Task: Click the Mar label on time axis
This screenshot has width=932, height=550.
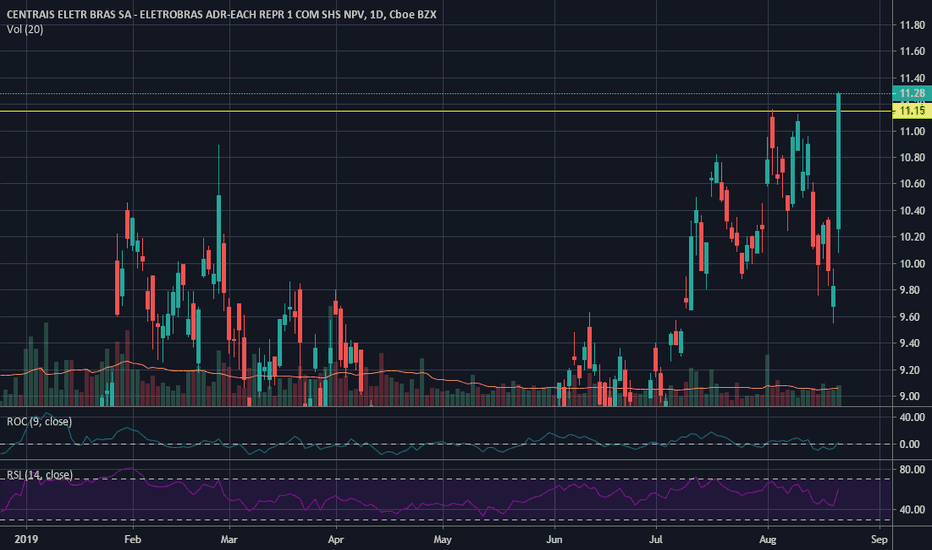Action: point(229,539)
